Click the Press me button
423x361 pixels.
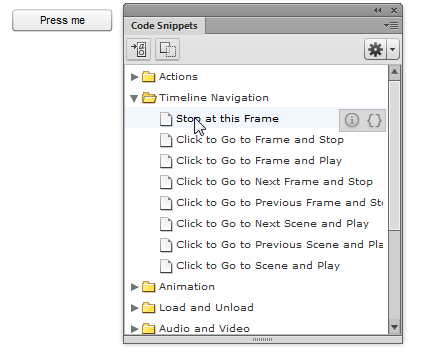point(62,20)
